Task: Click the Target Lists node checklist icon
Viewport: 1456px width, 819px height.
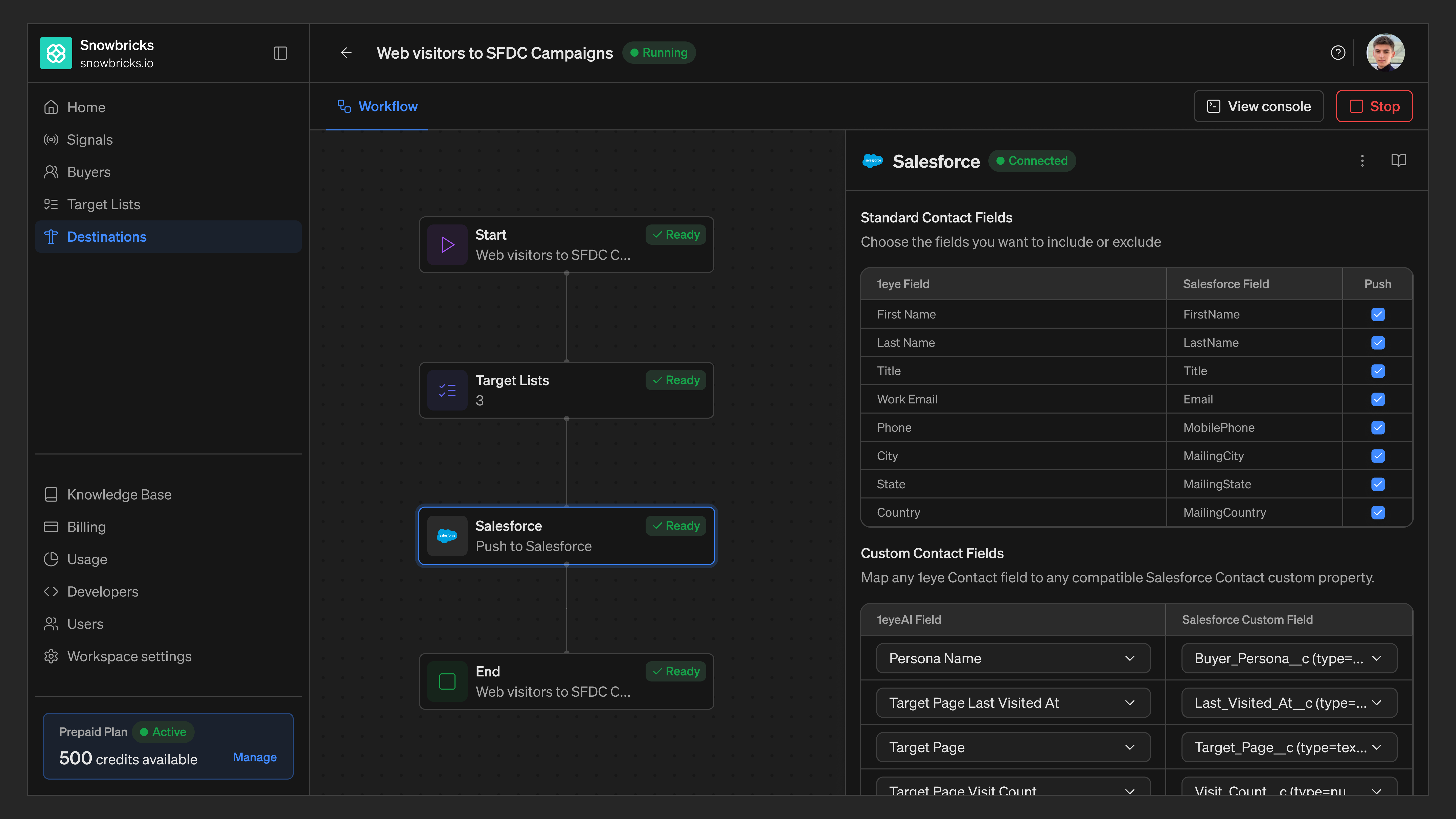Action: 447,390
